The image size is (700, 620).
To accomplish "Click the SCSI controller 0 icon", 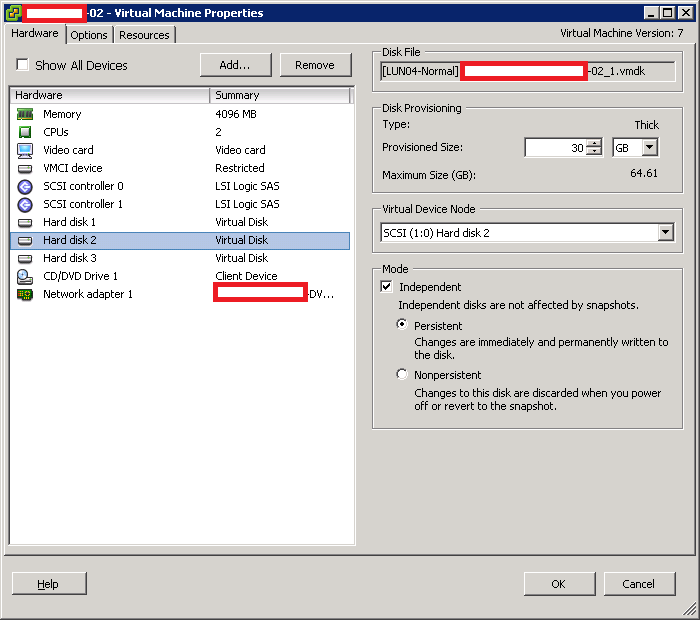I will click(25, 186).
